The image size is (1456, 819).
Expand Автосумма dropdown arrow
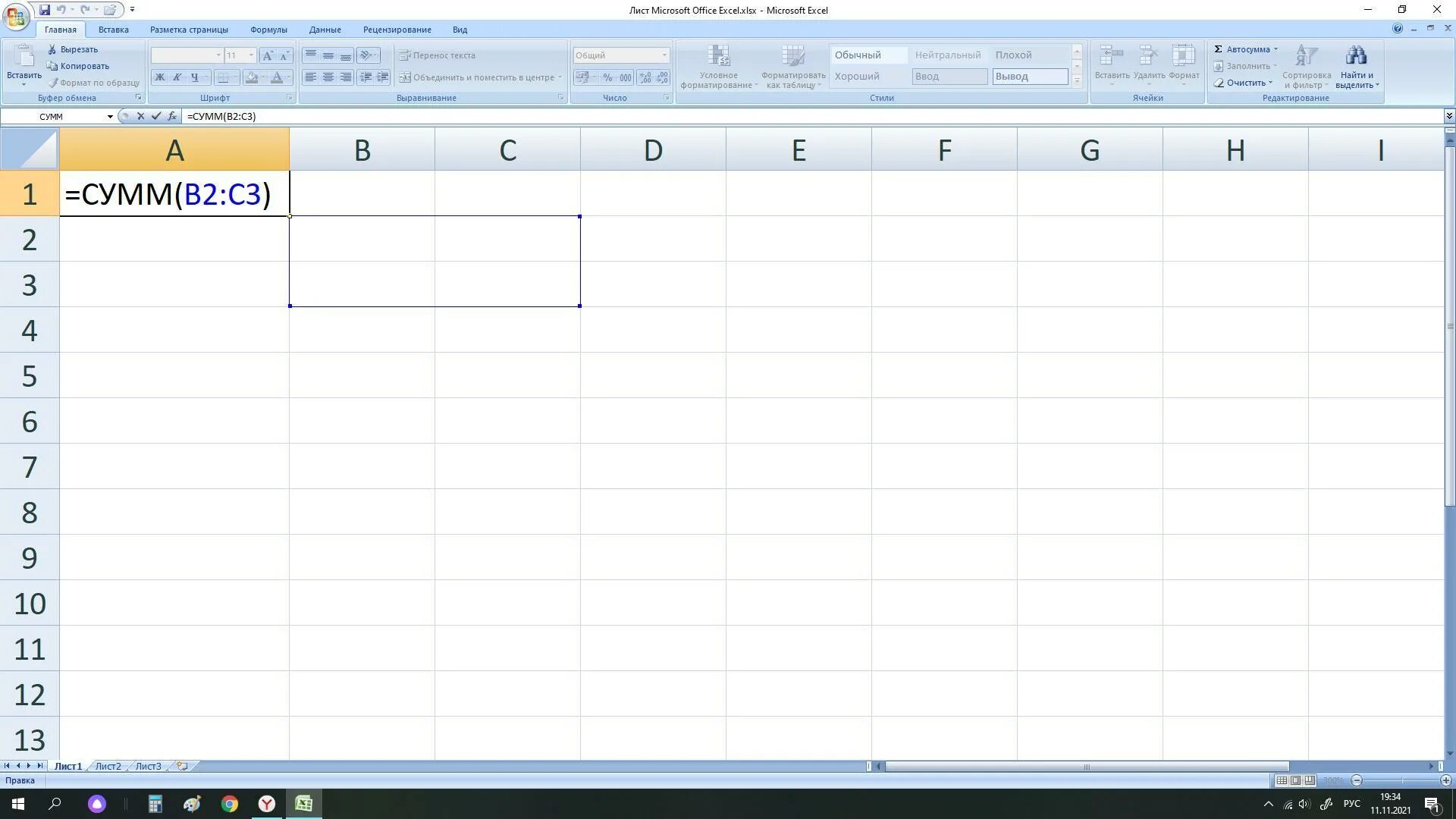coord(1276,49)
